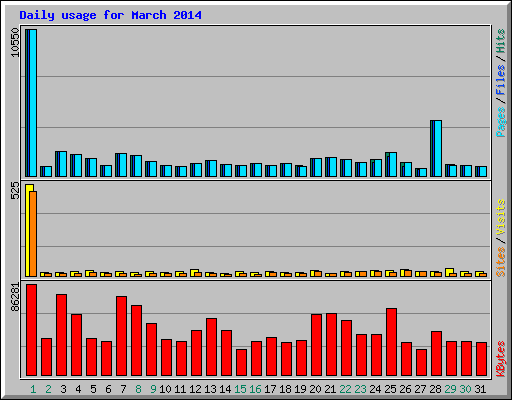Click the cyan hits bar for day 3
This screenshot has width=512, height=400.
63,164
